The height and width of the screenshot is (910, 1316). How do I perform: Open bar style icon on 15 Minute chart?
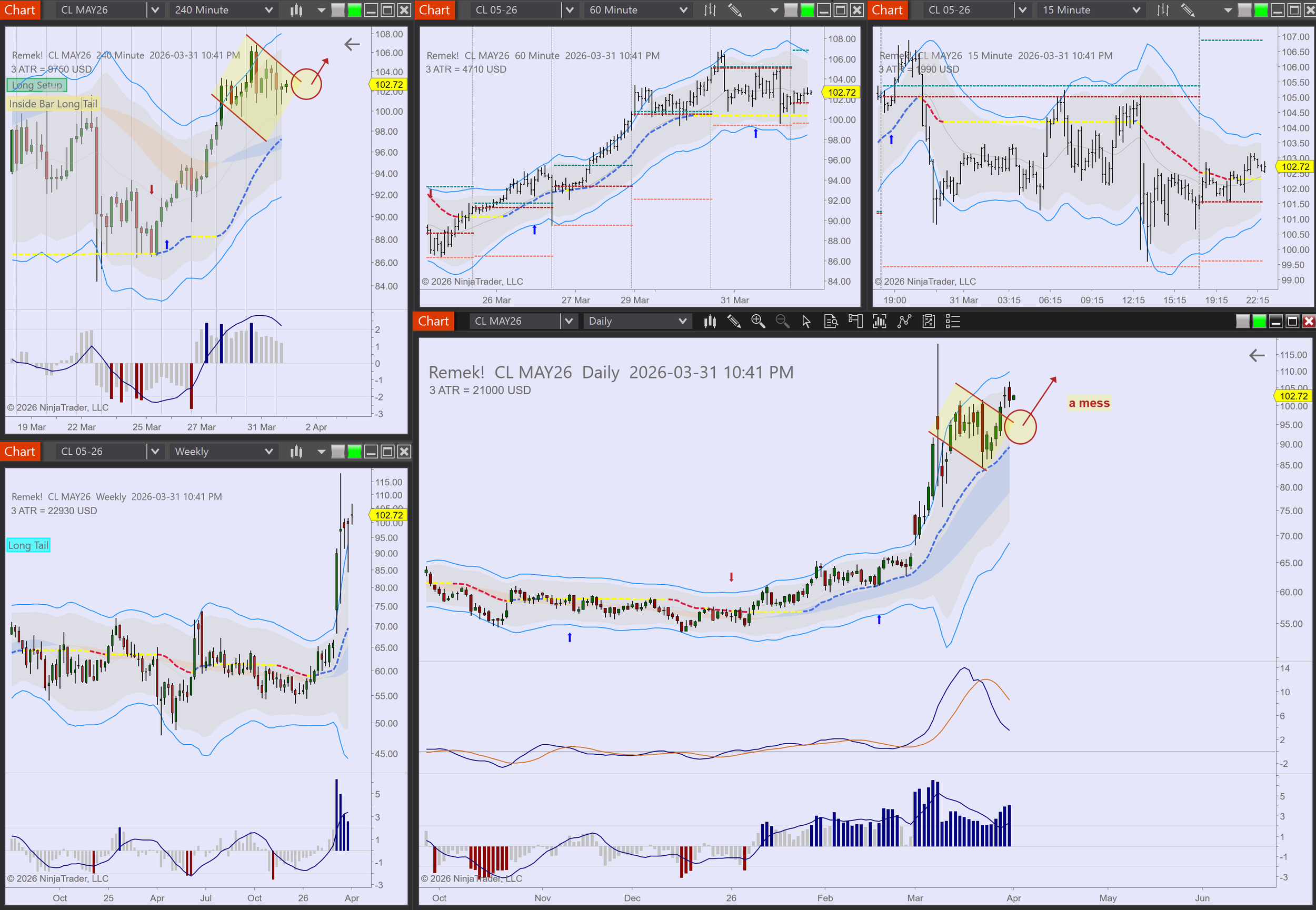[1163, 9]
